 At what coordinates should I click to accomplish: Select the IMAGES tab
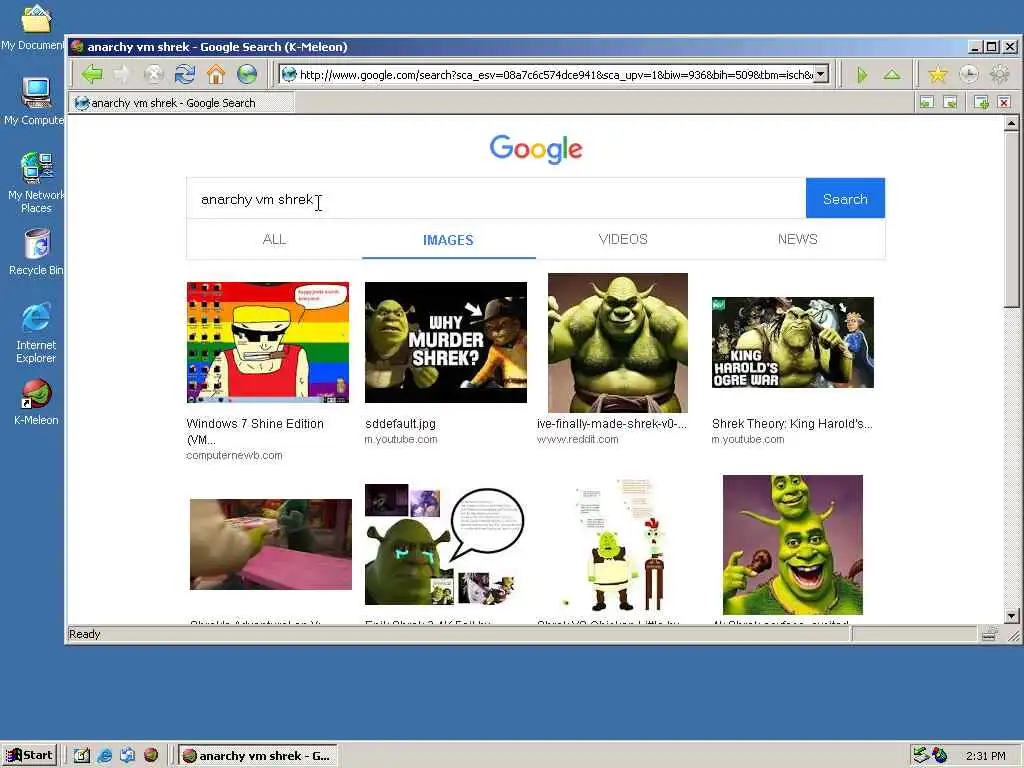pos(448,240)
